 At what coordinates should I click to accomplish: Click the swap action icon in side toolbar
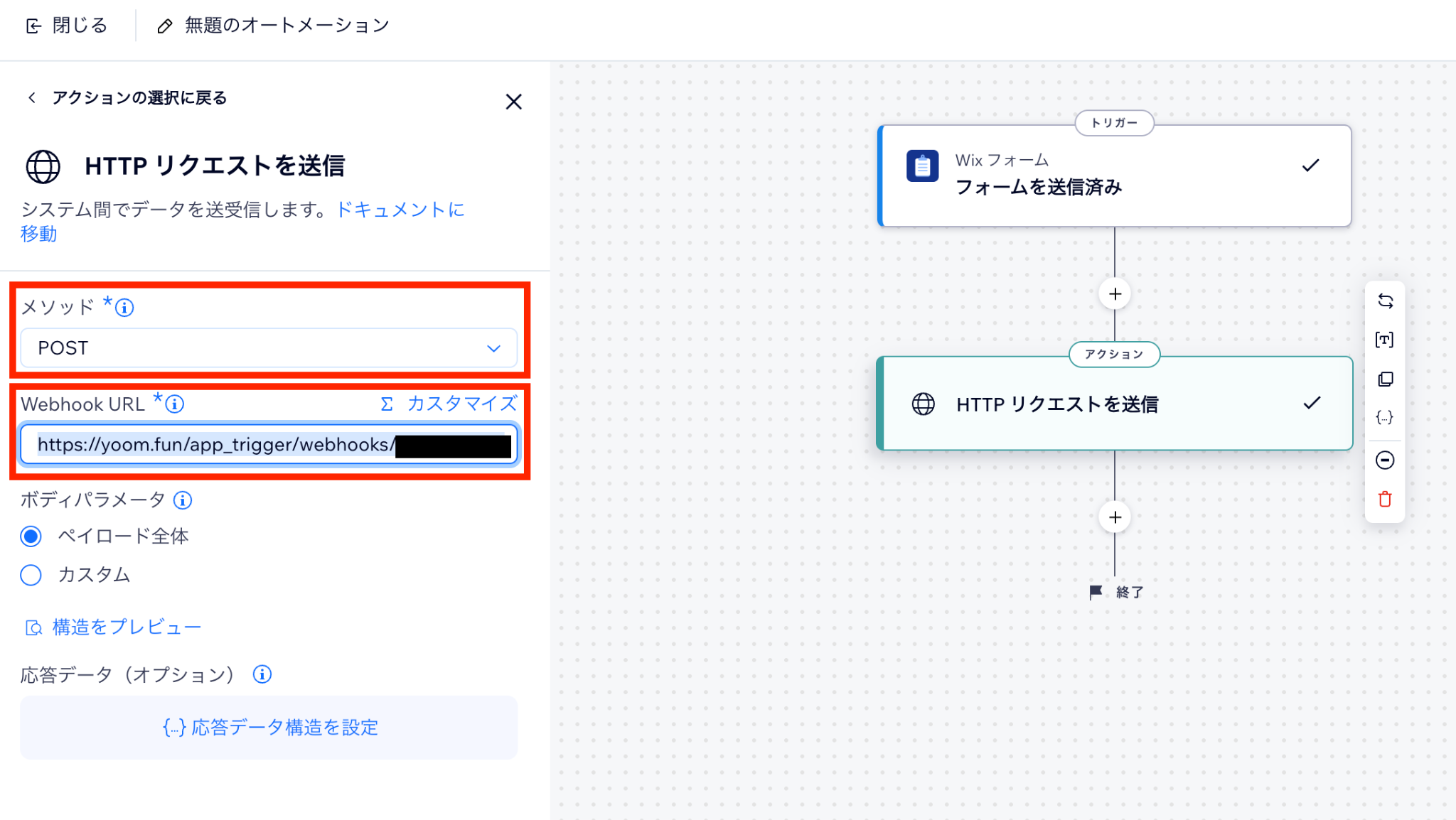1385,301
